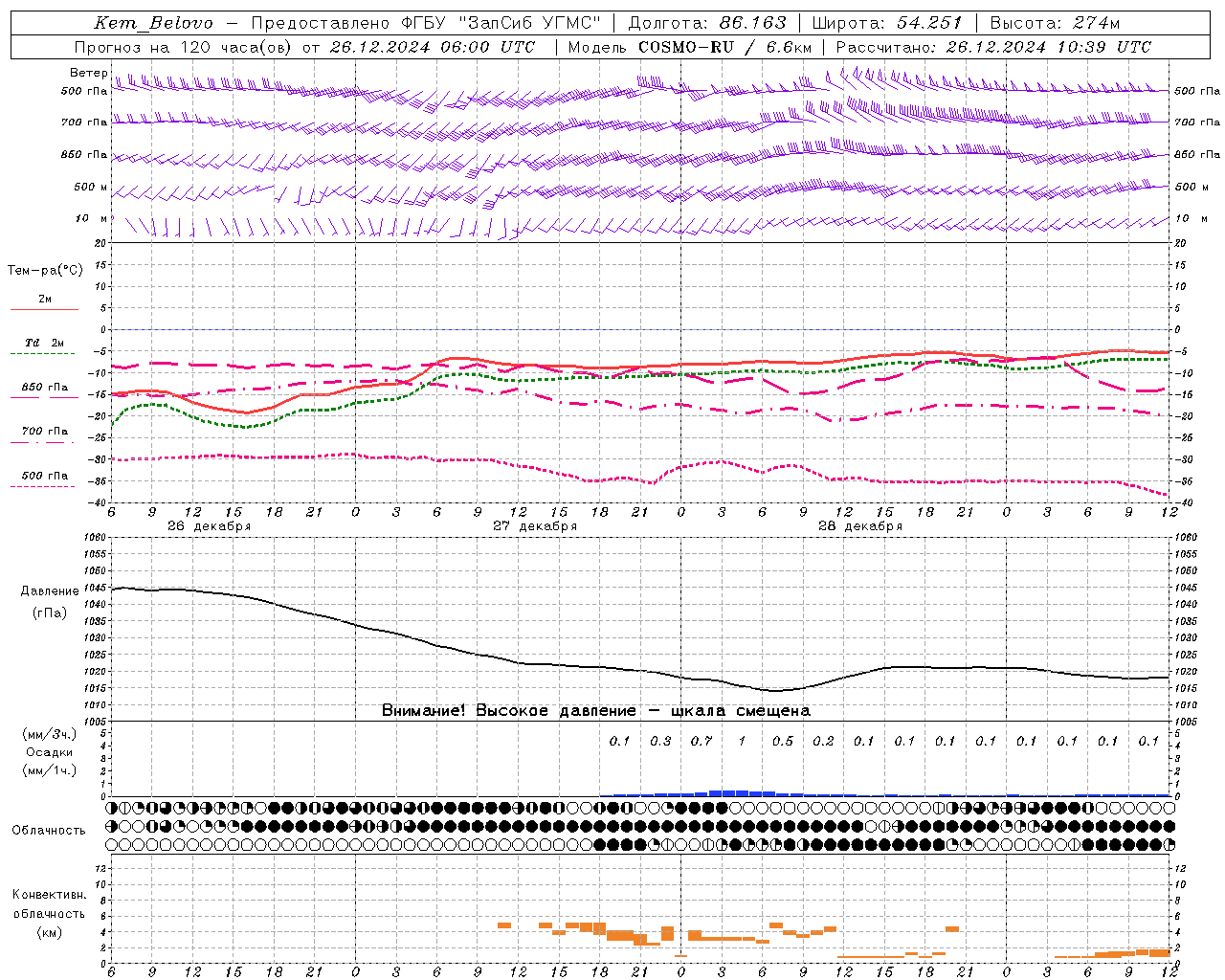Click the left "10 м" wind level label
Viewport: 1225px width, 980px height.
coord(92,219)
